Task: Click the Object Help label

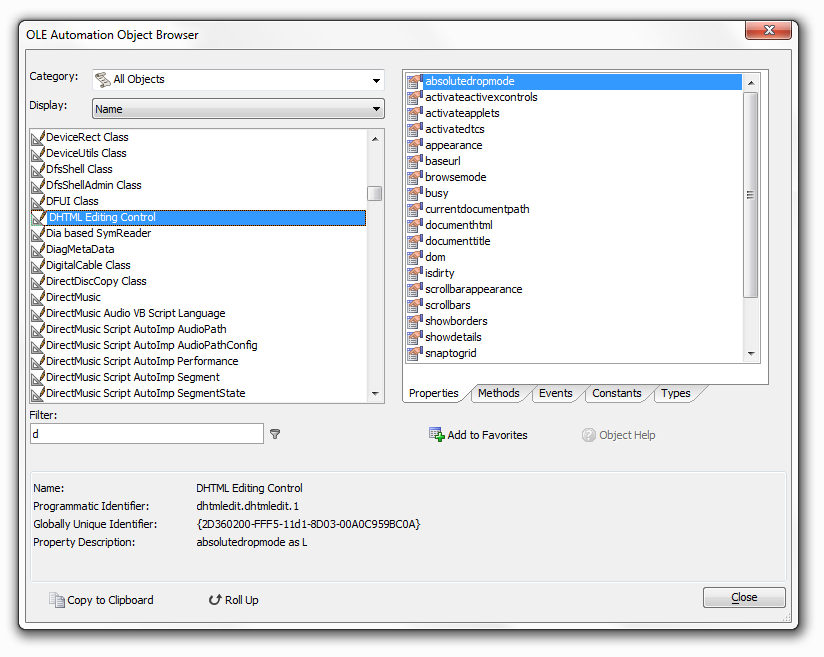Action: [627, 435]
